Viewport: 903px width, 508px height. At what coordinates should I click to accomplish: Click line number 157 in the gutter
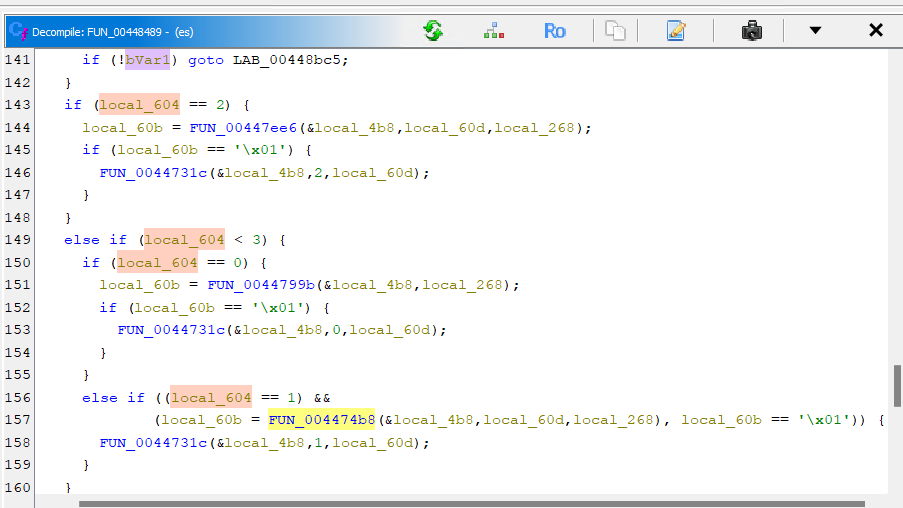[17, 420]
